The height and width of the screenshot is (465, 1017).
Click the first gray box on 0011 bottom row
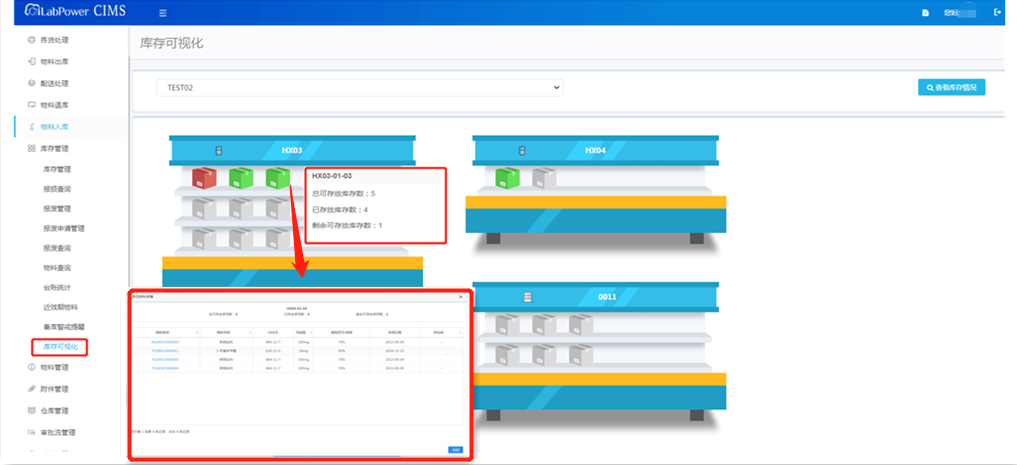(507, 354)
